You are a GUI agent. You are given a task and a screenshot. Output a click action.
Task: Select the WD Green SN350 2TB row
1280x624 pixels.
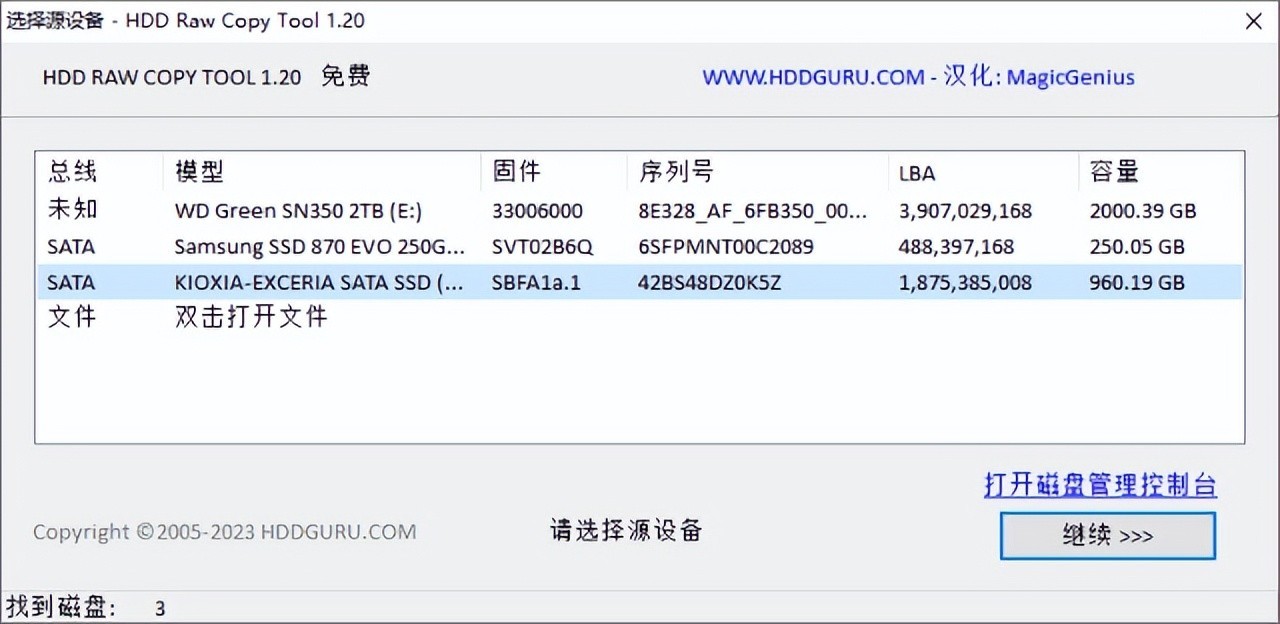[x=640, y=211]
